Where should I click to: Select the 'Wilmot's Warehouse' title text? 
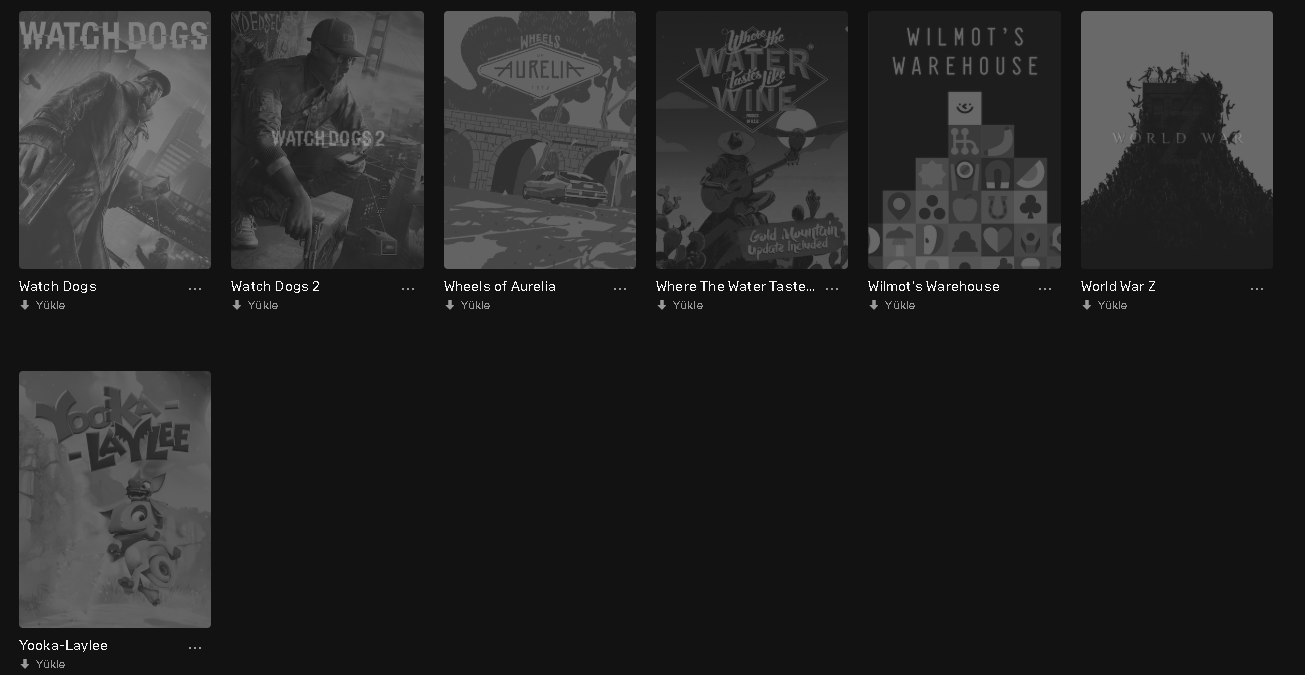934,286
